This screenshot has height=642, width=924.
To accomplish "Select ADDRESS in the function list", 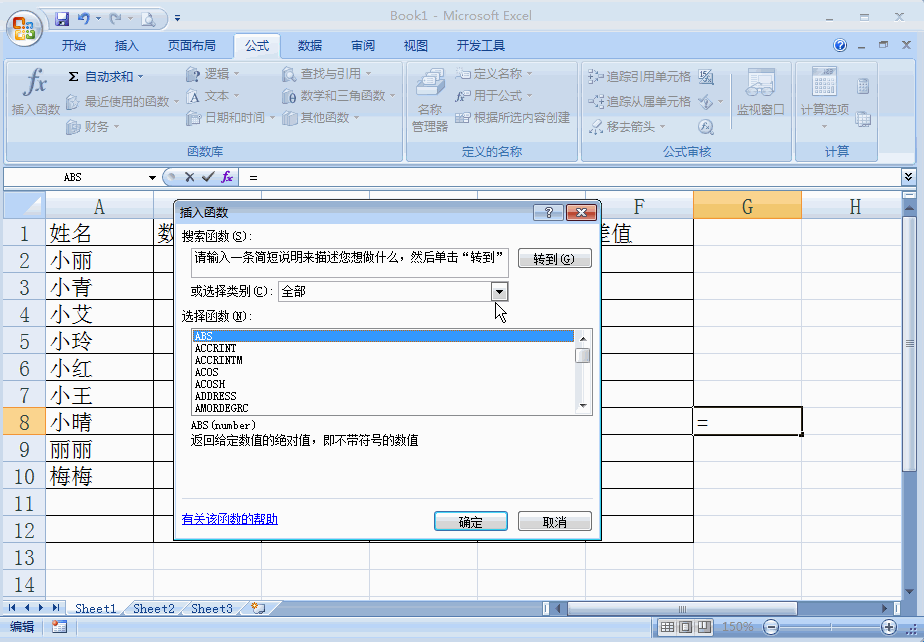I will pyautogui.click(x=384, y=396).
